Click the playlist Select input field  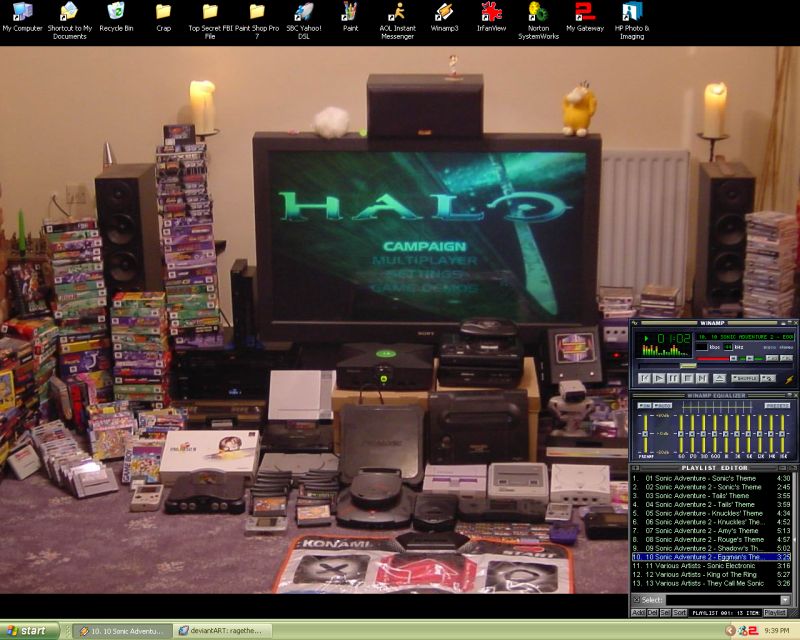coord(723,600)
